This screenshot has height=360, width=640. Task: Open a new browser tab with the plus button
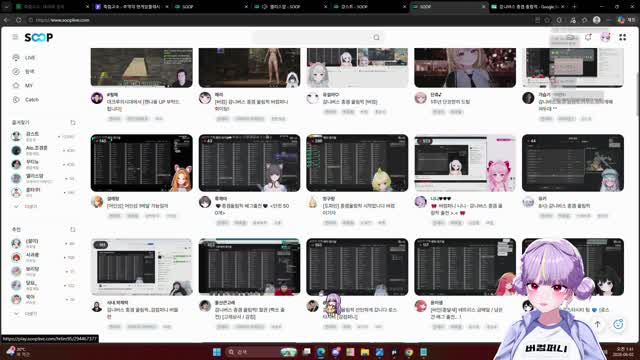[574, 7]
